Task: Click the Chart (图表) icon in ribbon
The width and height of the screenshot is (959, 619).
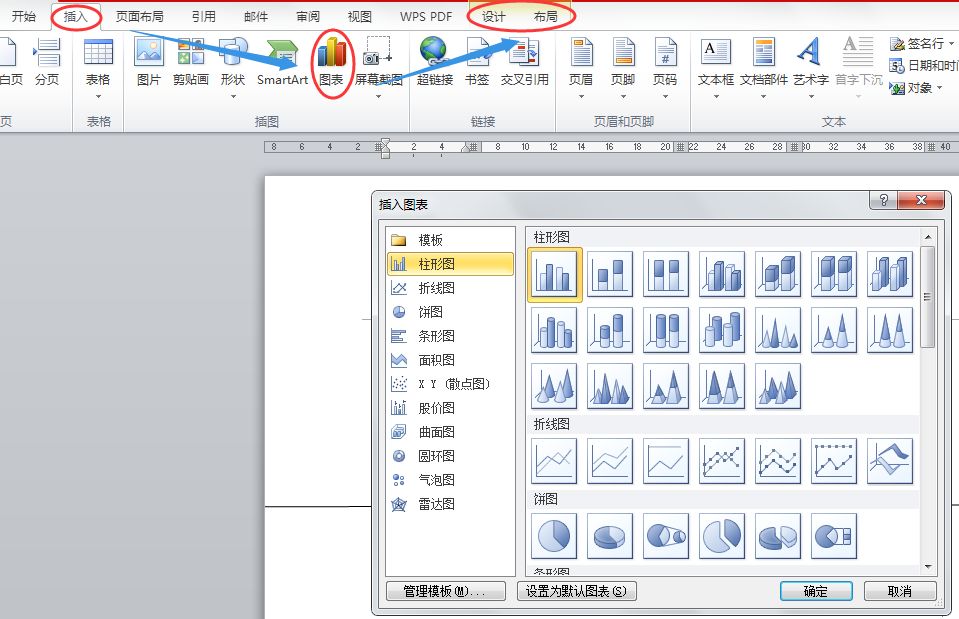Action: (331, 61)
